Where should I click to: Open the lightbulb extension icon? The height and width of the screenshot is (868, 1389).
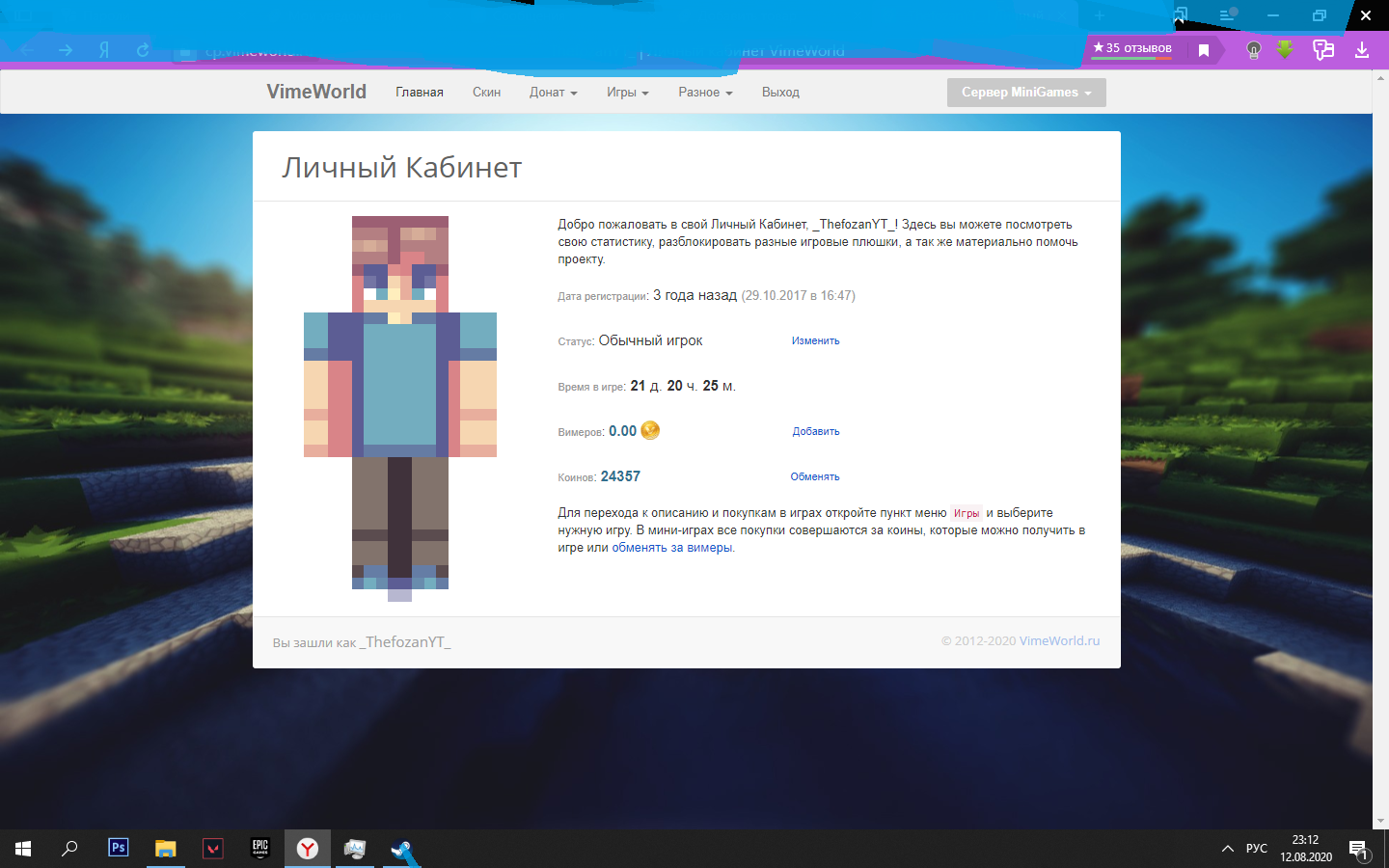click(x=1253, y=50)
